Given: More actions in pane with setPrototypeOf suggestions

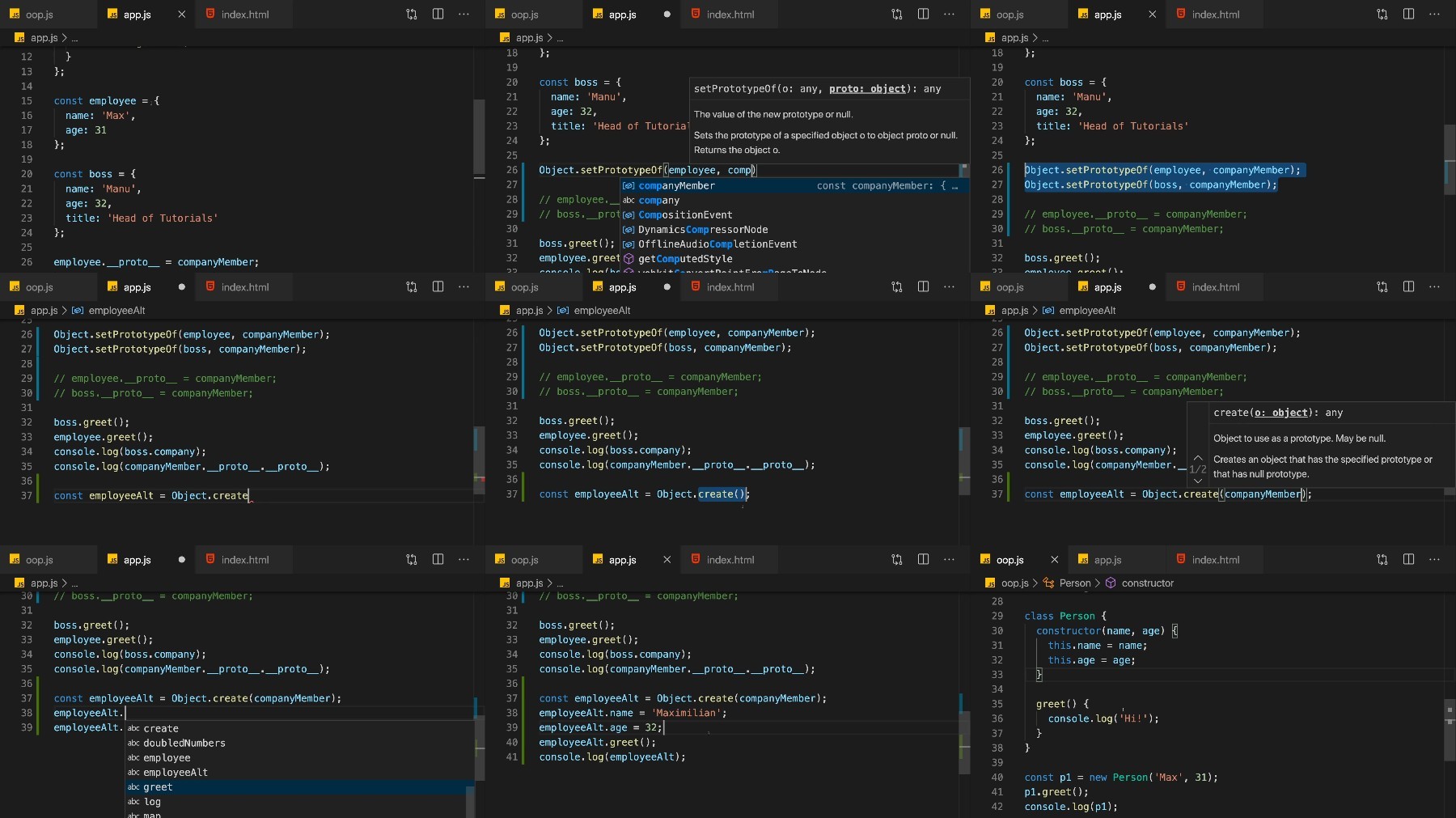Looking at the screenshot, I should pyautogui.click(x=949, y=15).
